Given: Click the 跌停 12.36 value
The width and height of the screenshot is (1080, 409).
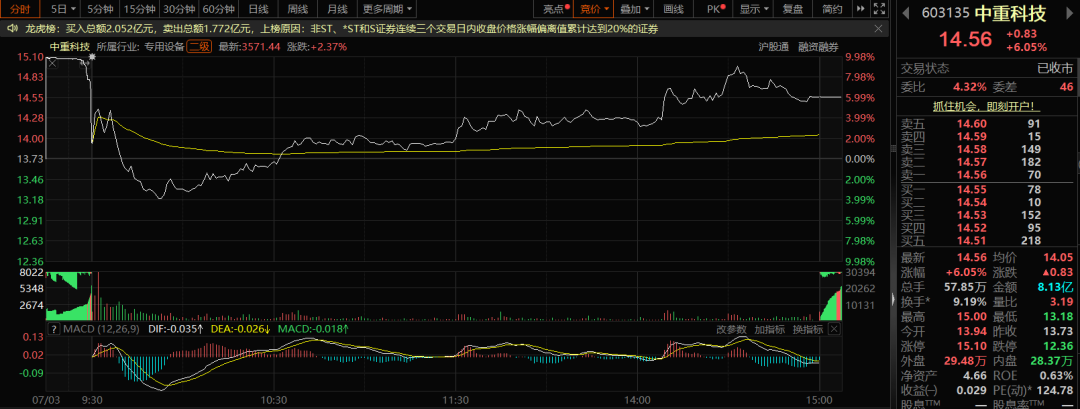Looking at the screenshot, I should 1059,344.
